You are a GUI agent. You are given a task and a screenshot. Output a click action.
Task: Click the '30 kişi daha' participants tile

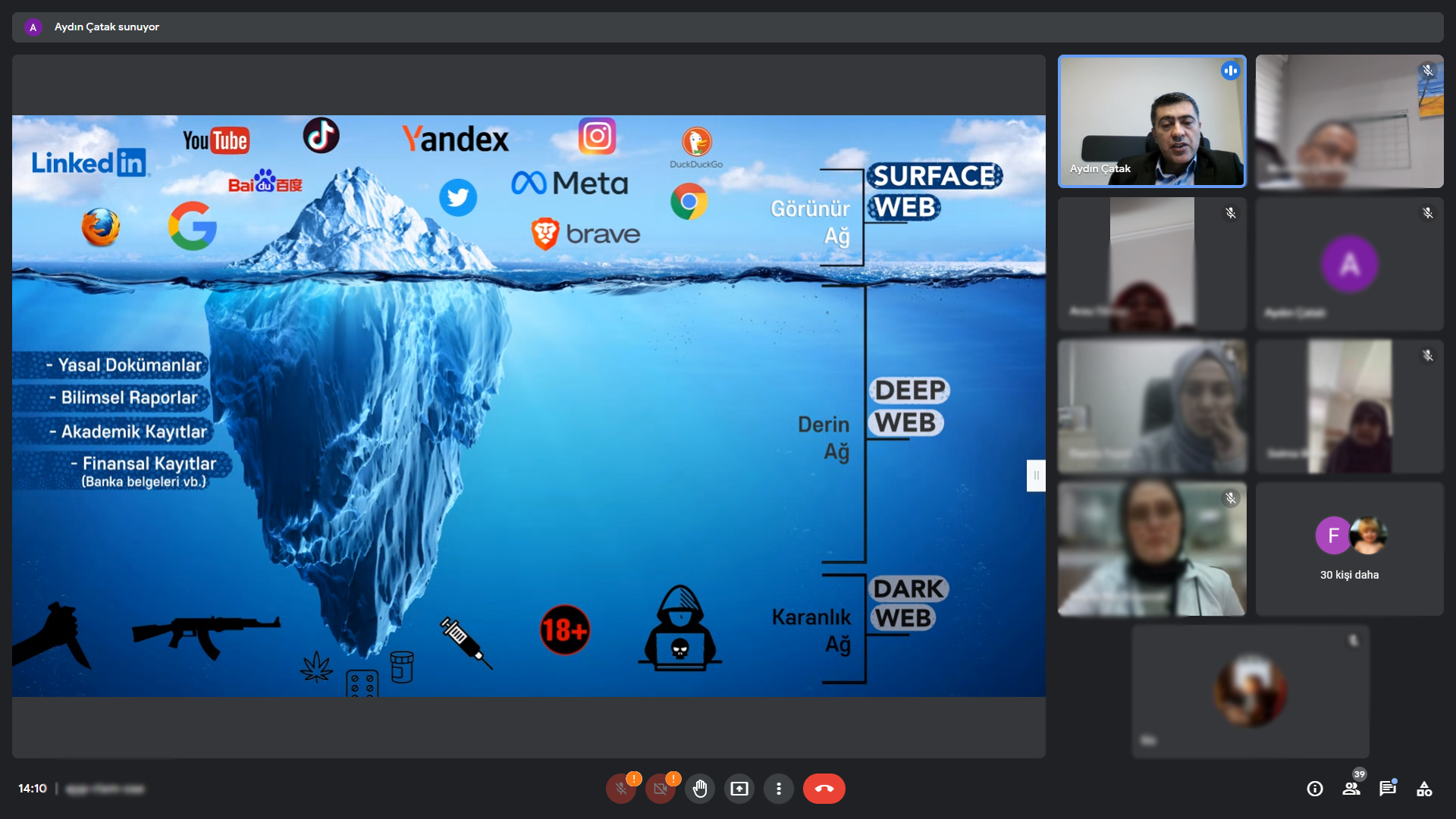pos(1350,549)
